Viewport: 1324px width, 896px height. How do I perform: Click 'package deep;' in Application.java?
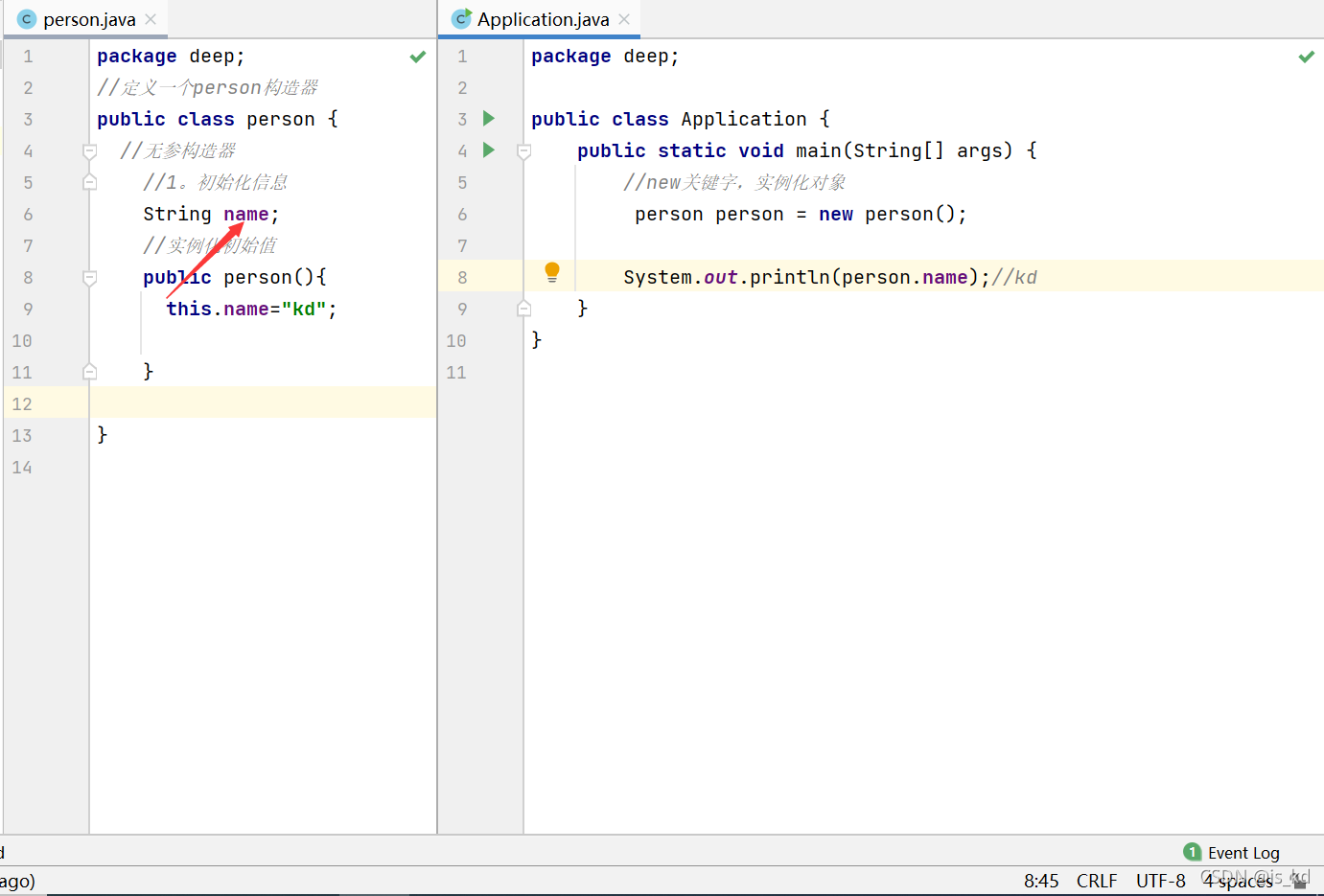(605, 57)
